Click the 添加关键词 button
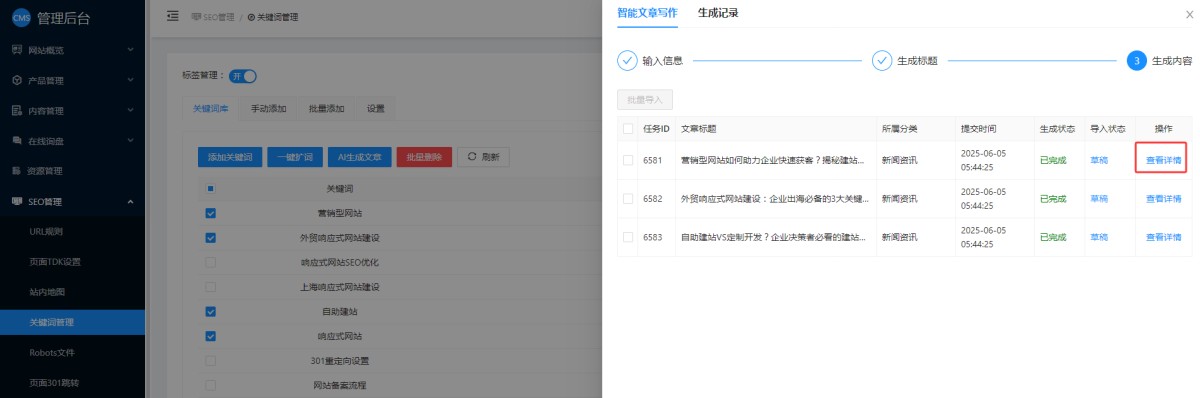The image size is (1200, 398). click(231, 157)
